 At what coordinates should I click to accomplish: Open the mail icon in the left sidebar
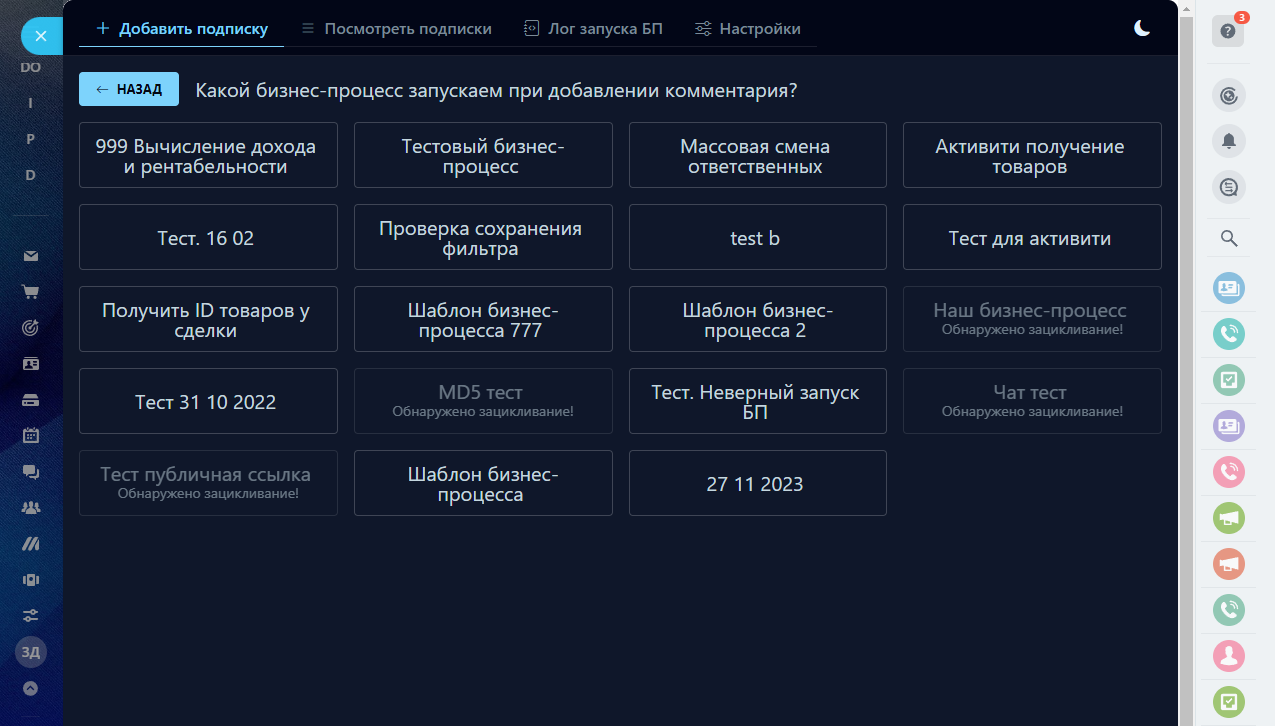(31, 256)
